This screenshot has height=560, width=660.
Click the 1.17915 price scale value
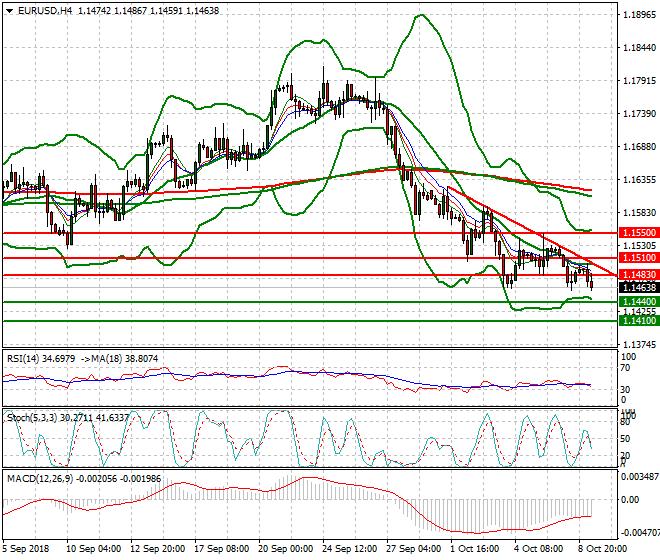639,80
